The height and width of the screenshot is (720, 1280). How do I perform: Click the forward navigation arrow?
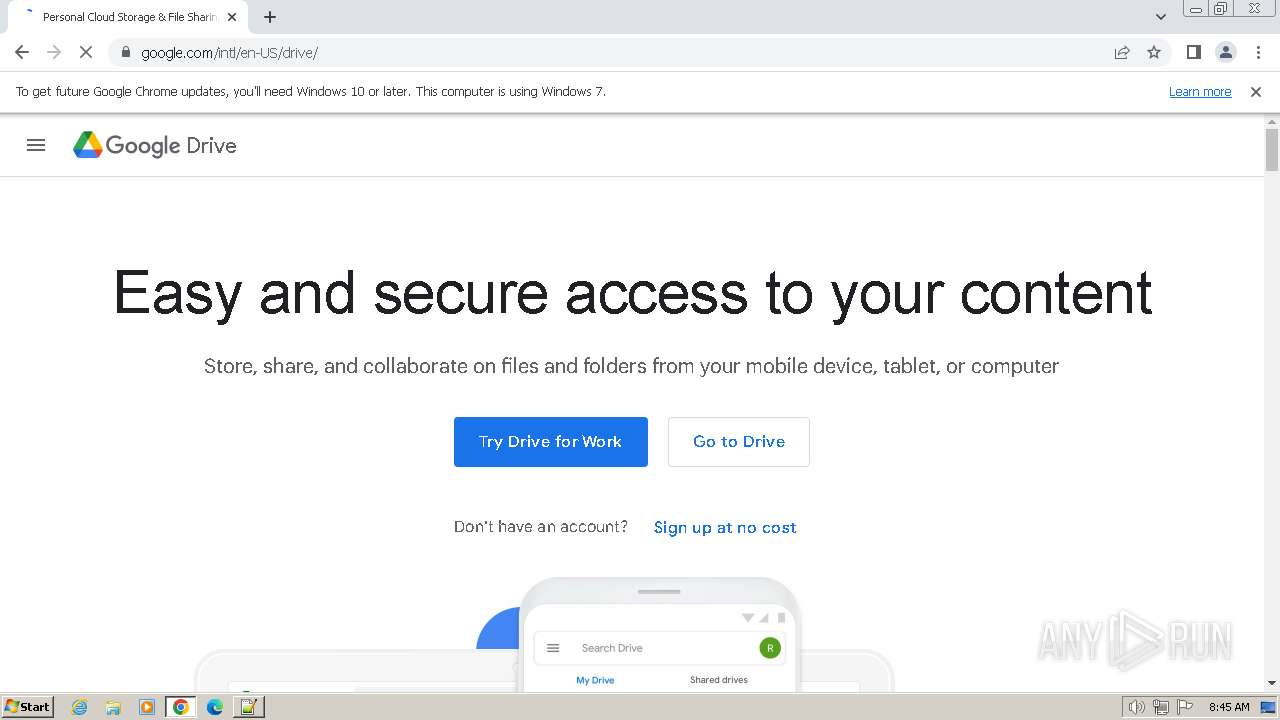[54, 52]
